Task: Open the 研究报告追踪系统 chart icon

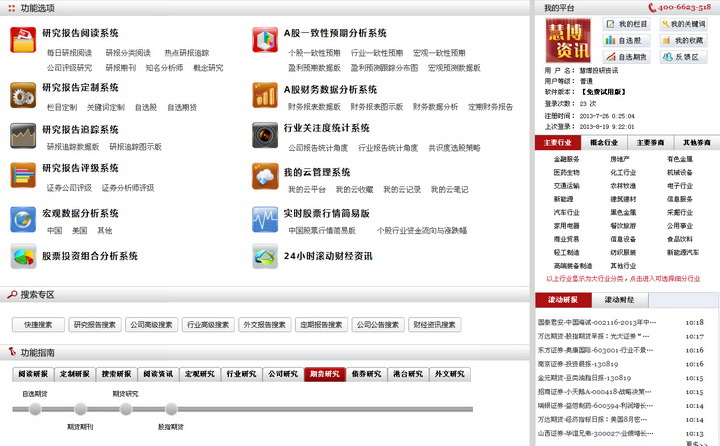Action: [x=23, y=135]
